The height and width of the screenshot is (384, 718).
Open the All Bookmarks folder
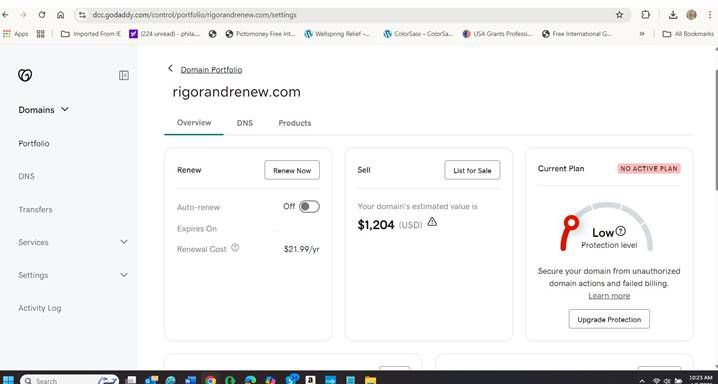coord(688,34)
